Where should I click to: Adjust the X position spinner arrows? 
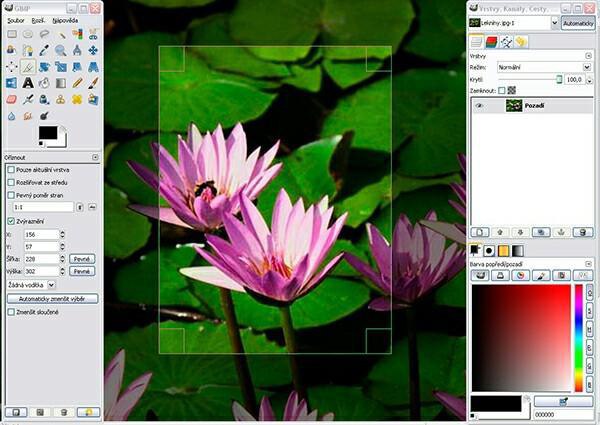(62, 234)
